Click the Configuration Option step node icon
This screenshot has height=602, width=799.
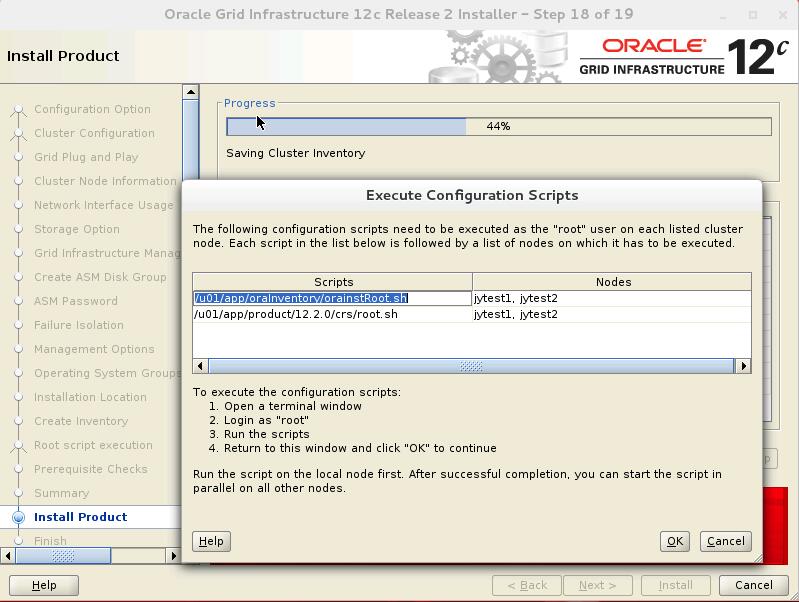(x=18, y=109)
